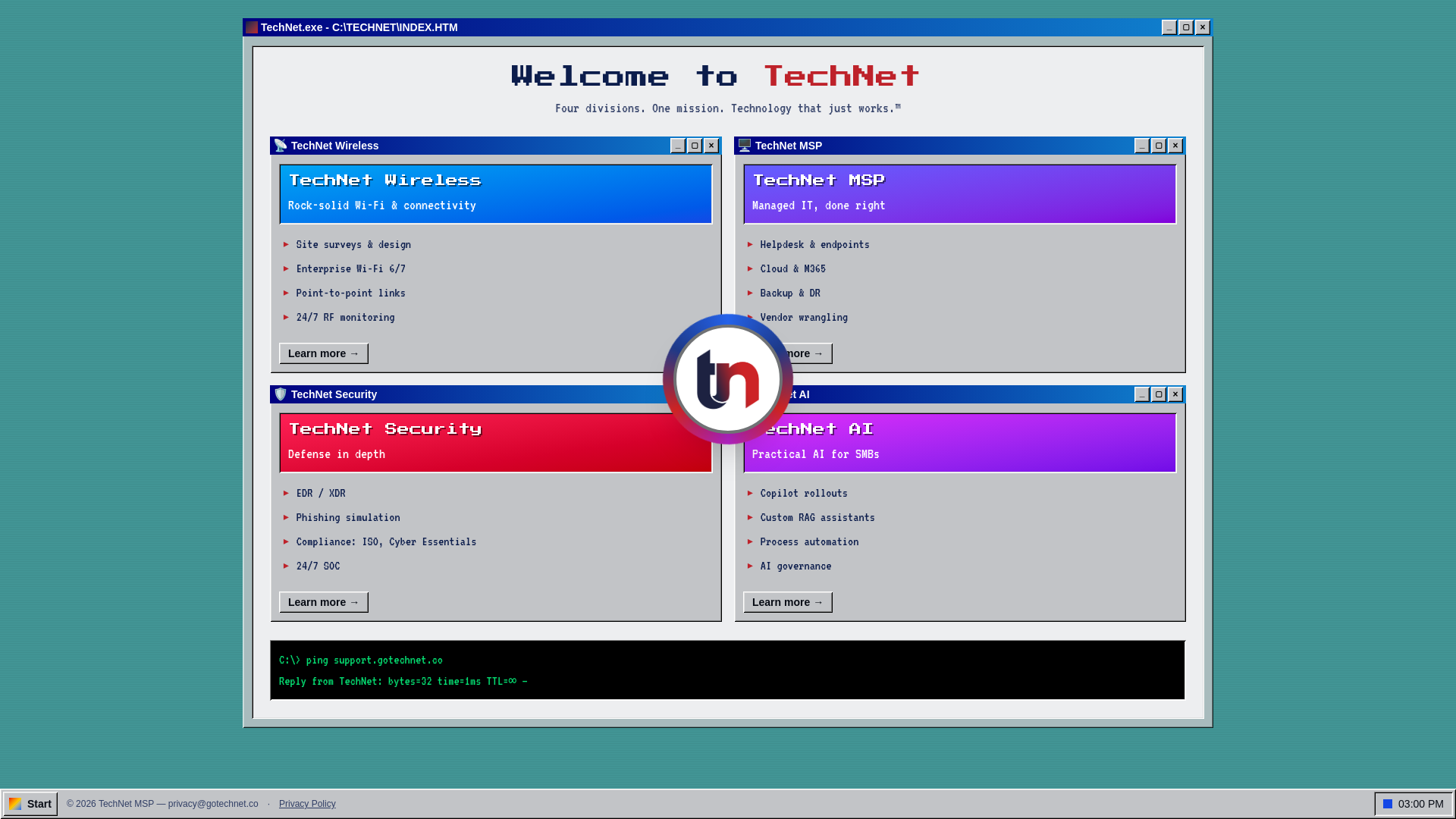Maximize the TechNet Wireless panel

coord(695,146)
